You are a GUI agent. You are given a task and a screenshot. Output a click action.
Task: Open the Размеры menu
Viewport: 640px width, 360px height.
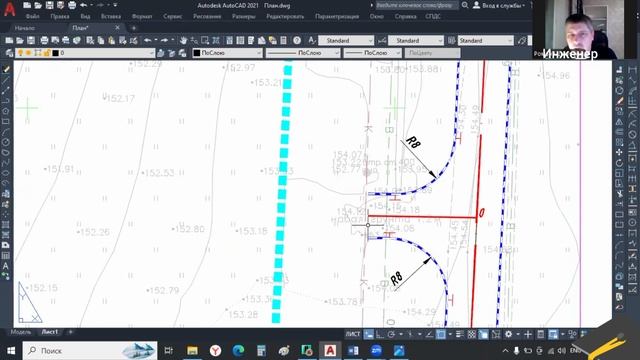[x=244, y=17]
